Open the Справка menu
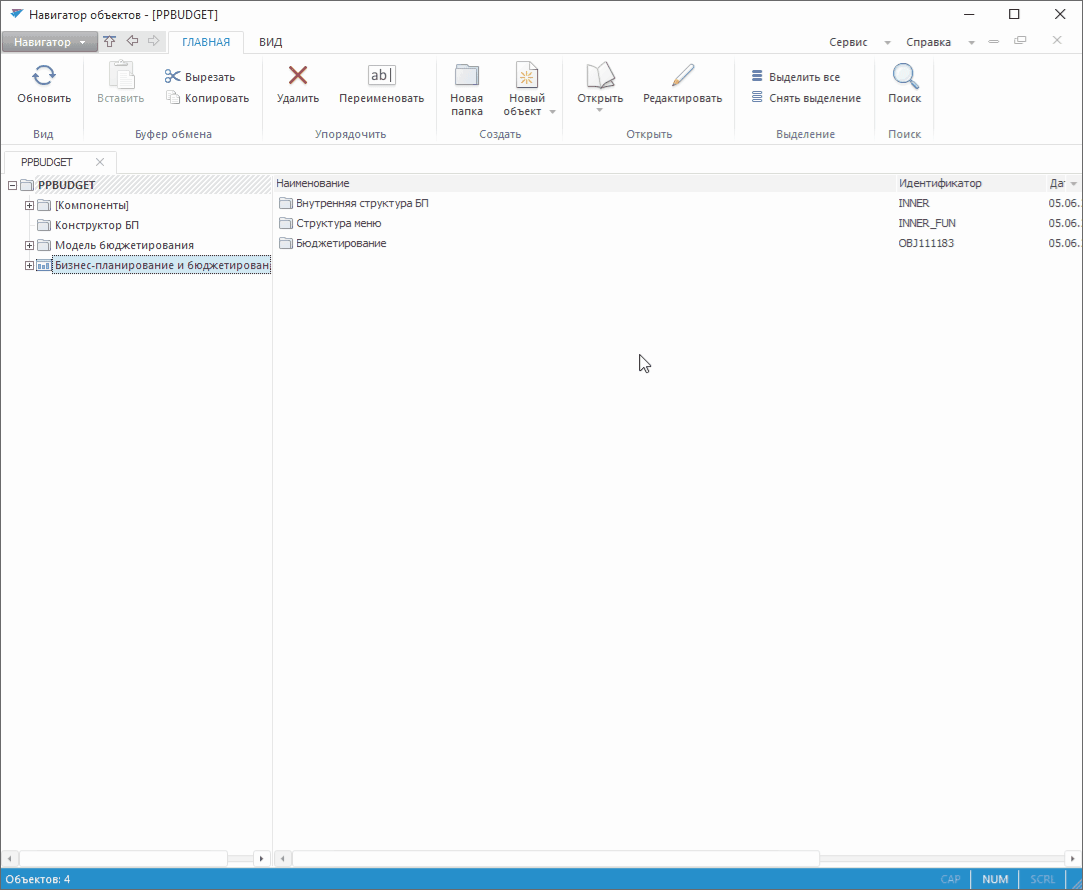1083x890 pixels. pos(928,42)
